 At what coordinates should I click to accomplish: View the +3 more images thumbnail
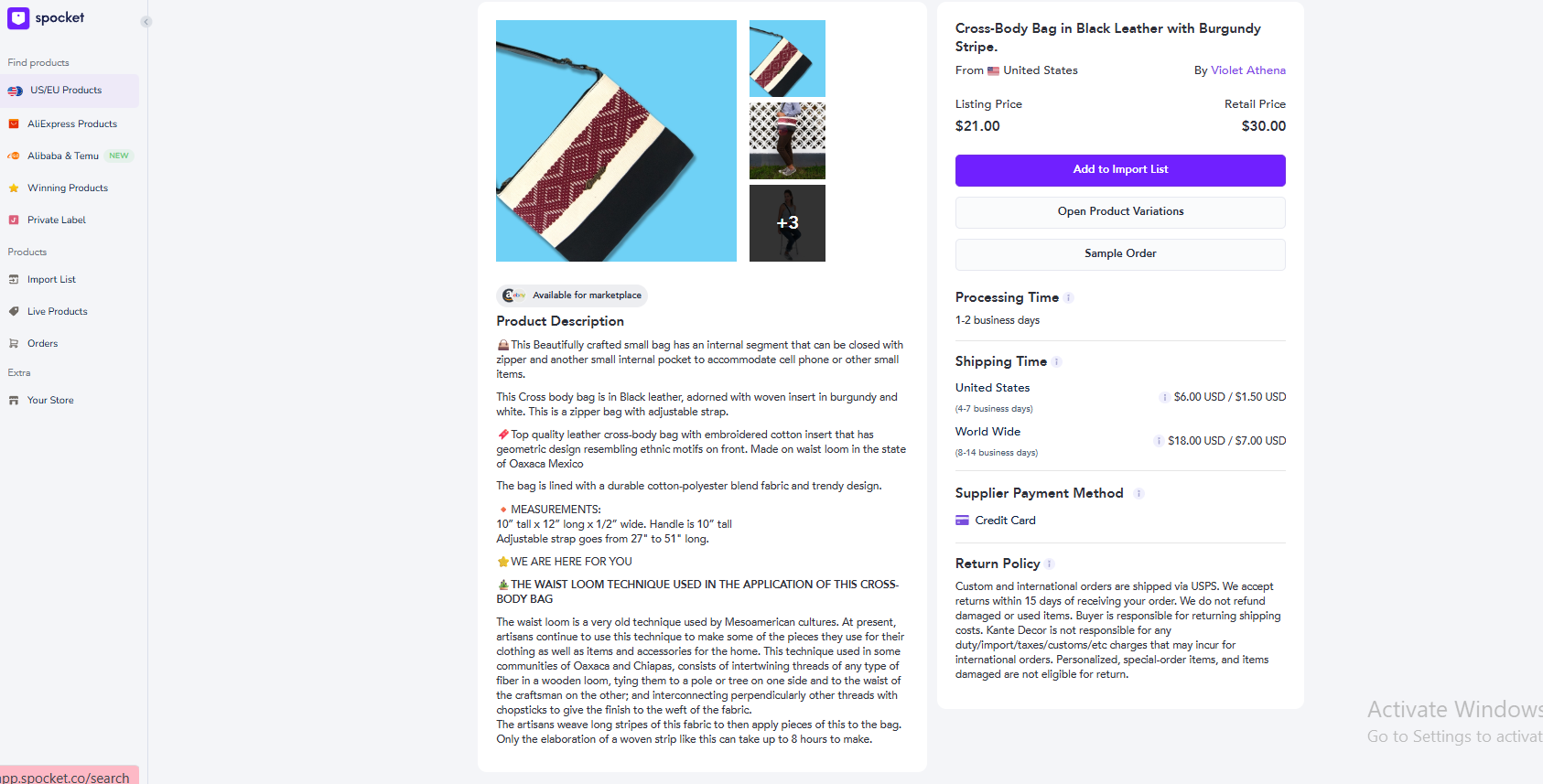tap(787, 223)
